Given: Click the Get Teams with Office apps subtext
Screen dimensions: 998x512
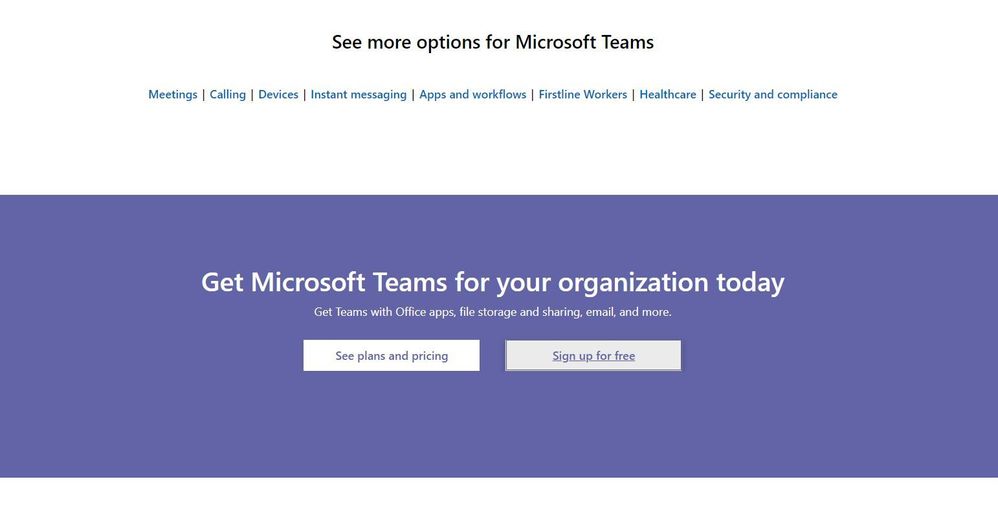Looking at the screenshot, I should (x=492, y=312).
